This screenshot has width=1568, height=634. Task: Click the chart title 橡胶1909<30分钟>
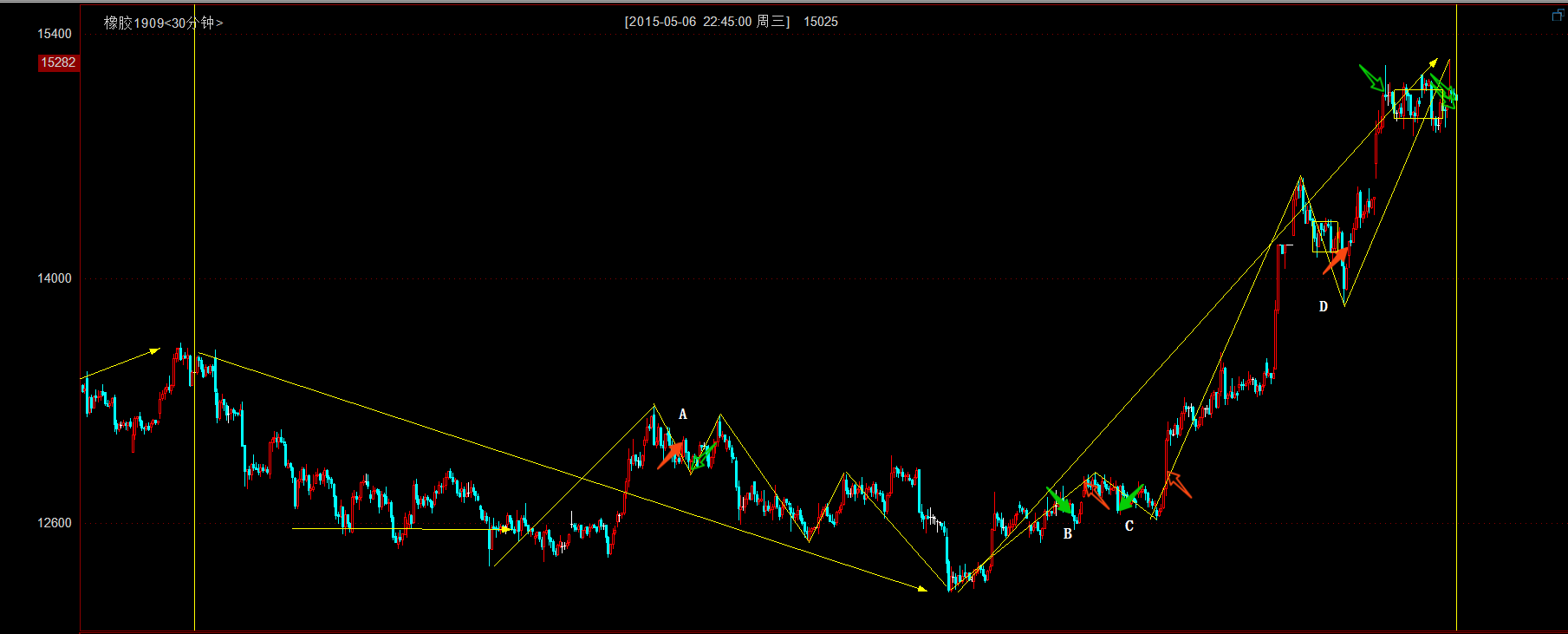(x=163, y=23)
